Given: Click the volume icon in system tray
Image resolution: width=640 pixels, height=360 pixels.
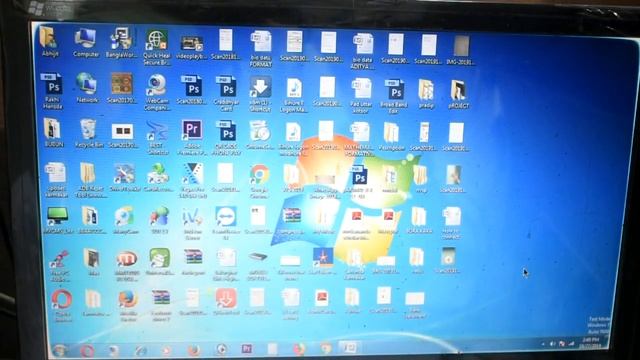Looking at the screenshot, I should point(552,344).
